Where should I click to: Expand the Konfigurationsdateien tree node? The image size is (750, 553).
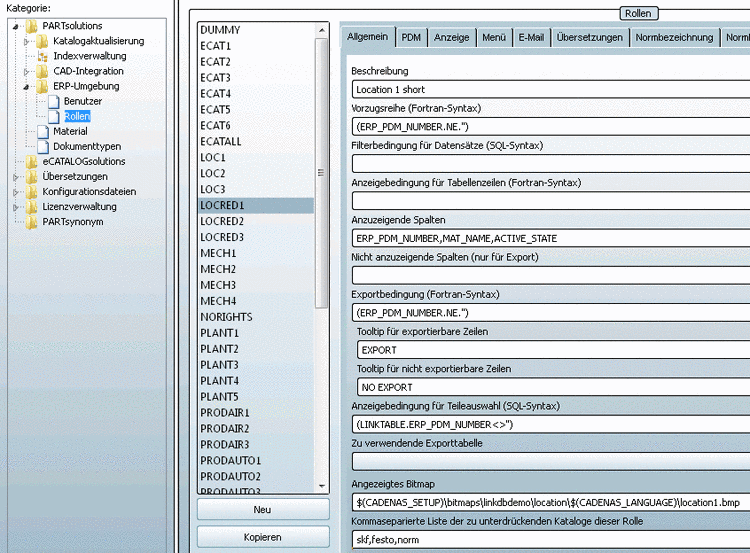(16, 192)
